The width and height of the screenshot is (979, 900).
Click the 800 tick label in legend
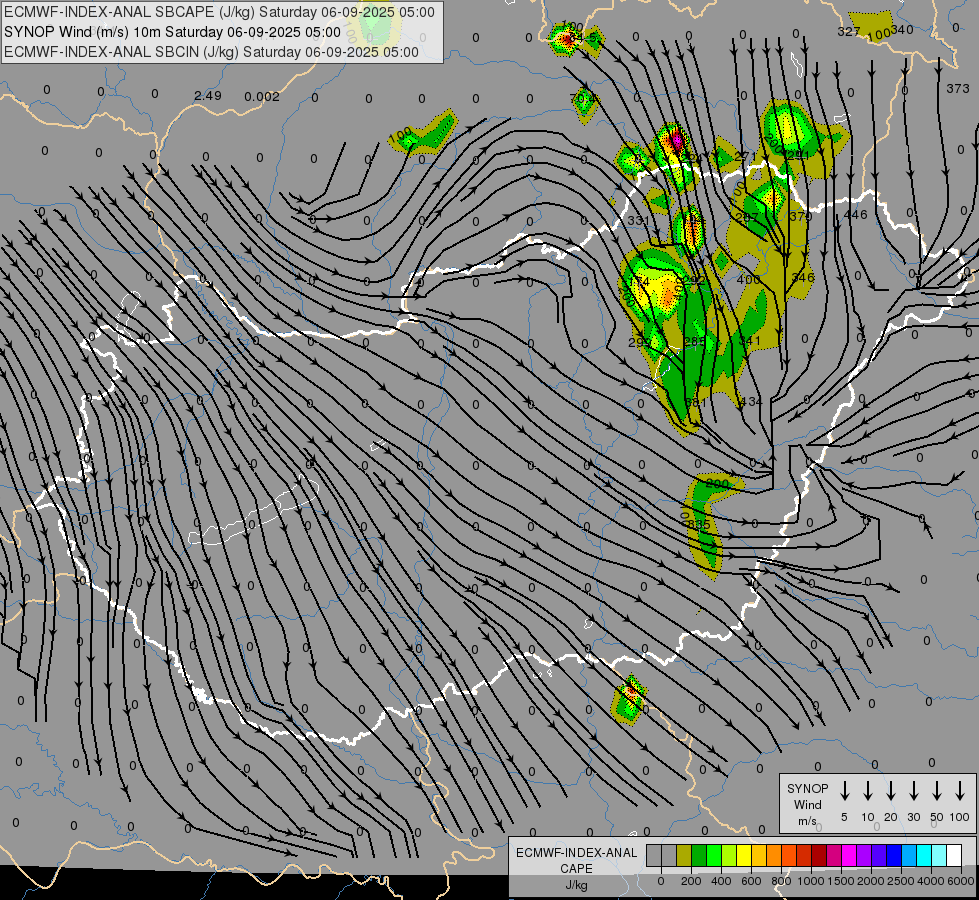coord(782,881)
